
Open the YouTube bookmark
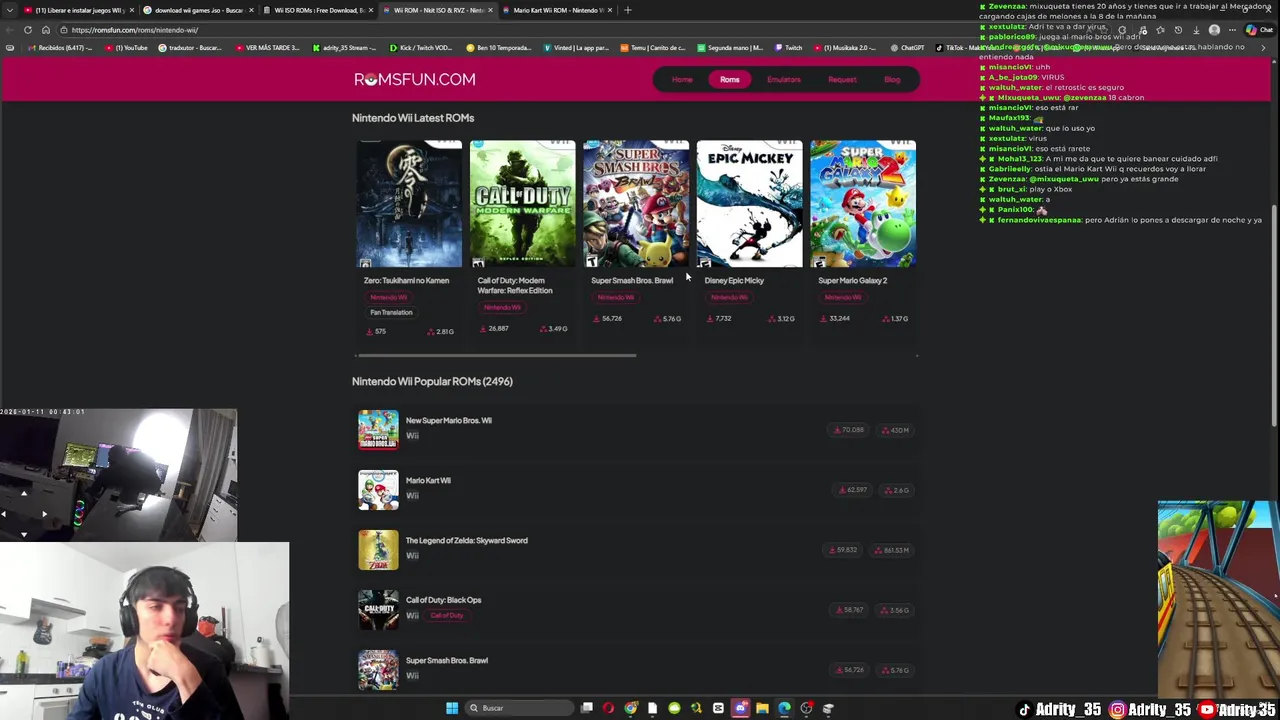(x=127, y=48)
